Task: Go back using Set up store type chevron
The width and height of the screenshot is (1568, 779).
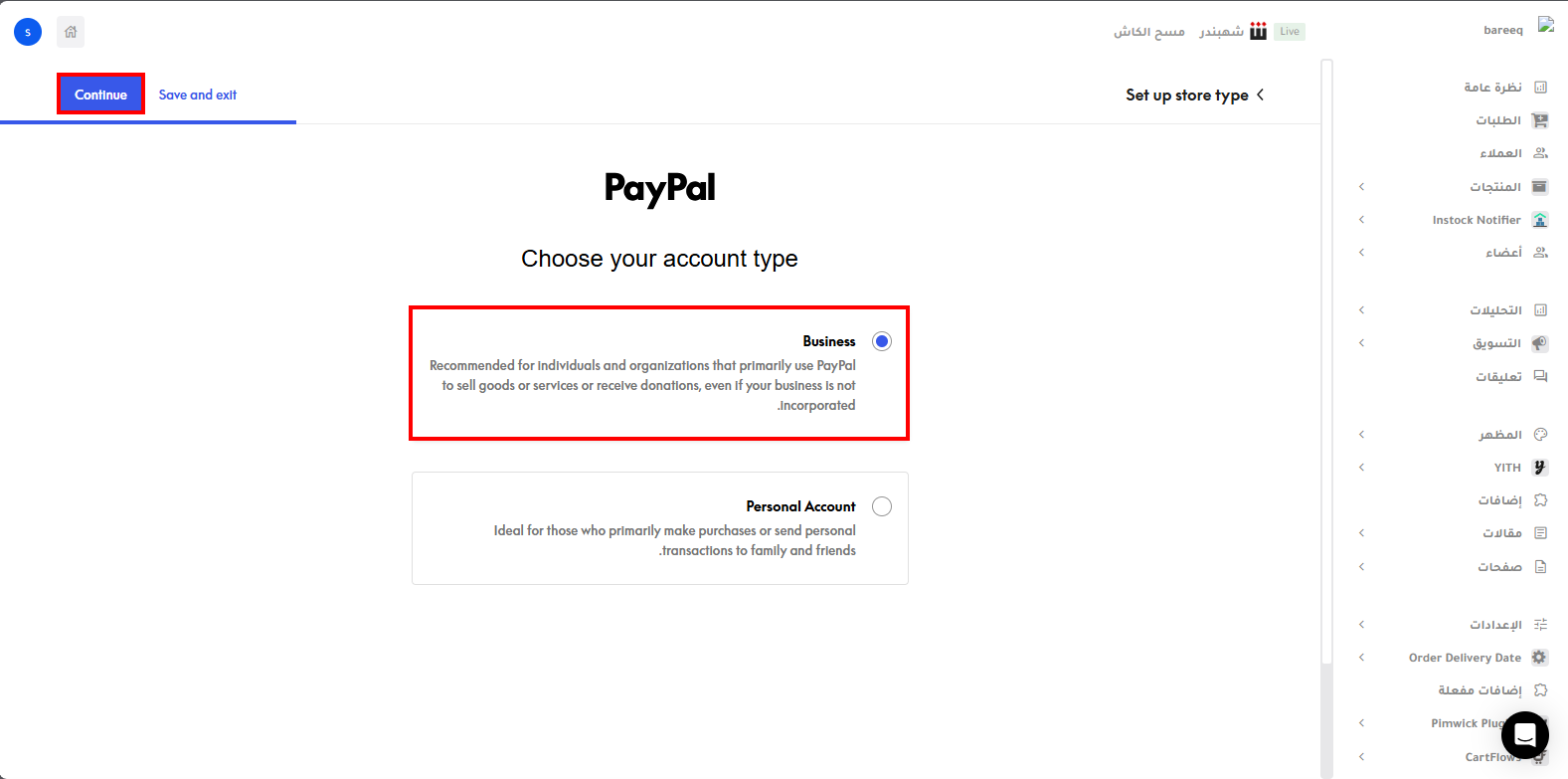Action: [x=1261, y=95]
